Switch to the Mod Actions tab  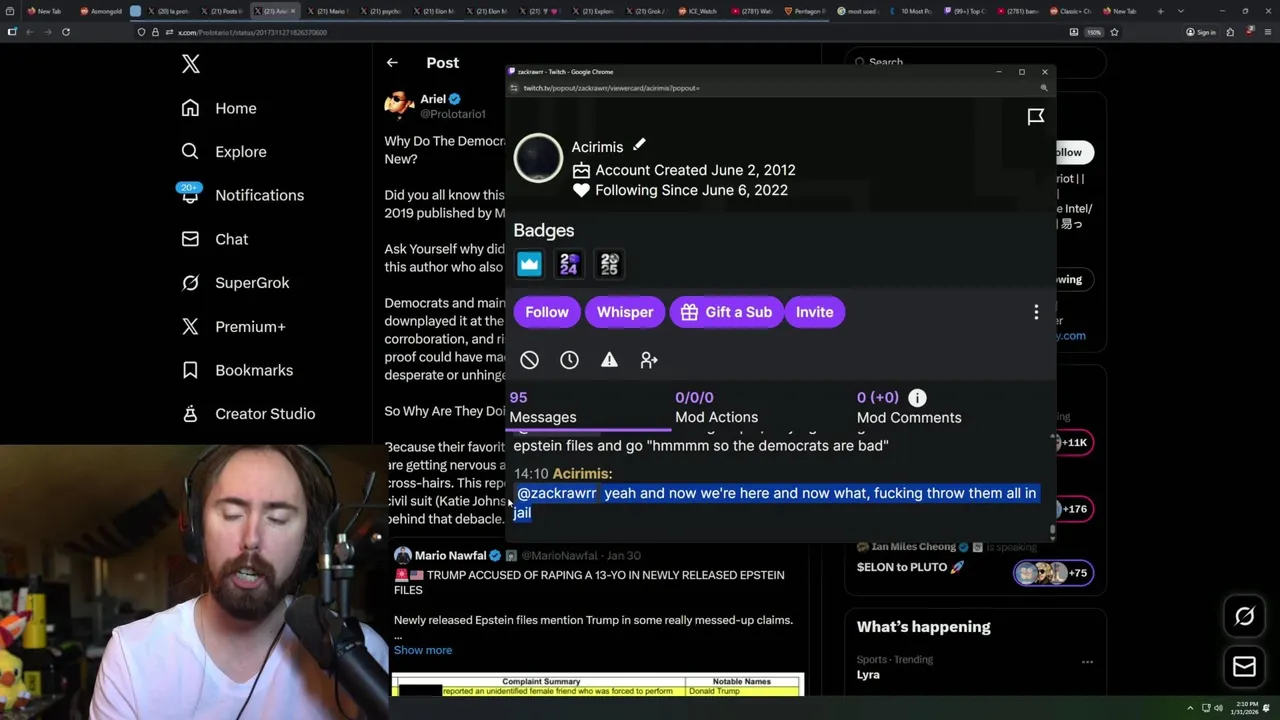pyautogui.click(x=716, y=408)
